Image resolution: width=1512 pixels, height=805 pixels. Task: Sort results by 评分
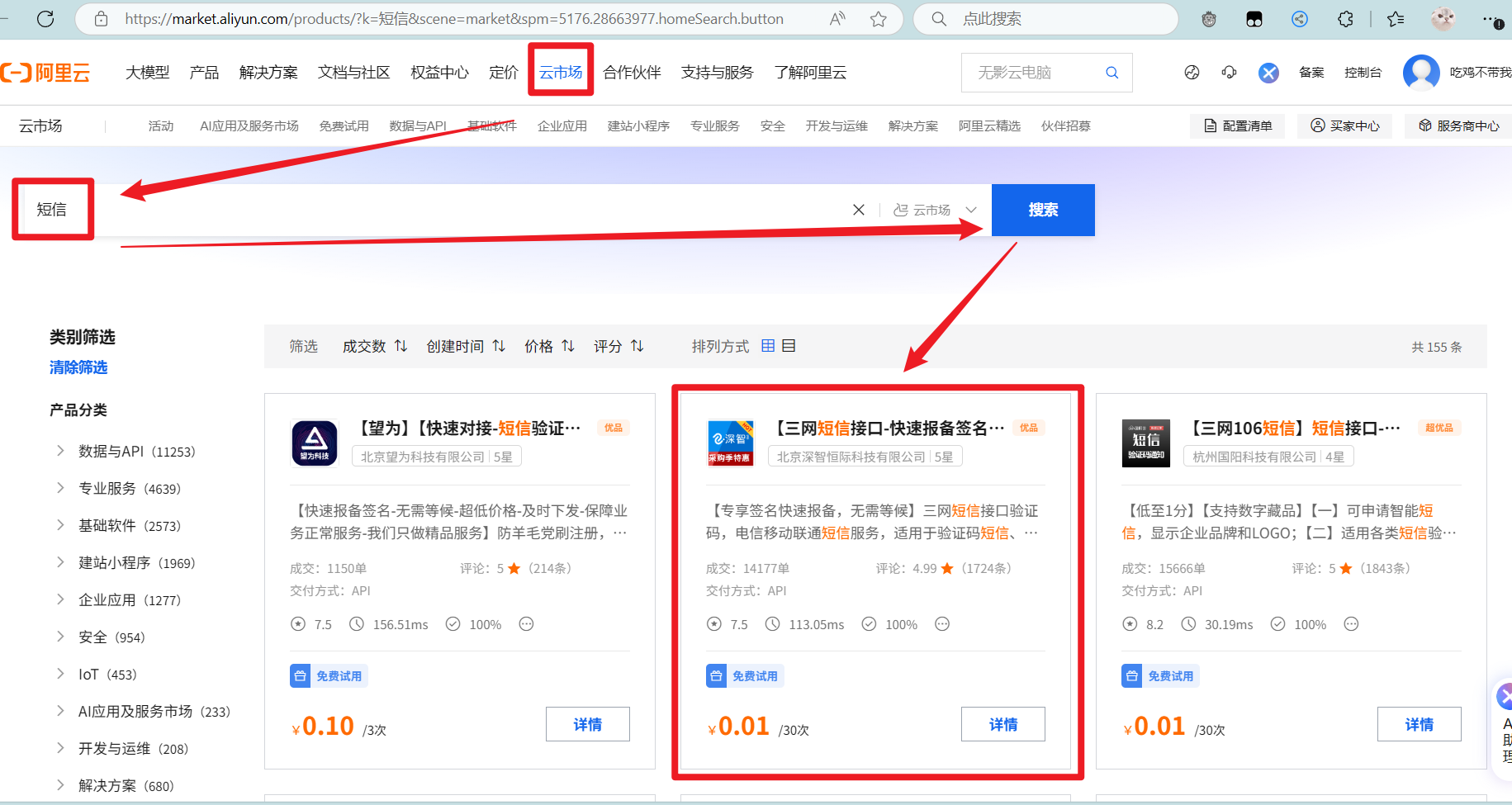coord(619,346)
